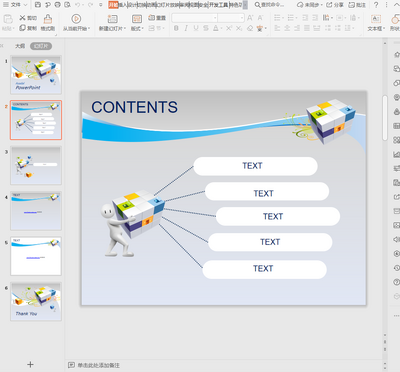Screen dimensions: 400x372
Task: Click the font color A button
Action: point(216,28)
